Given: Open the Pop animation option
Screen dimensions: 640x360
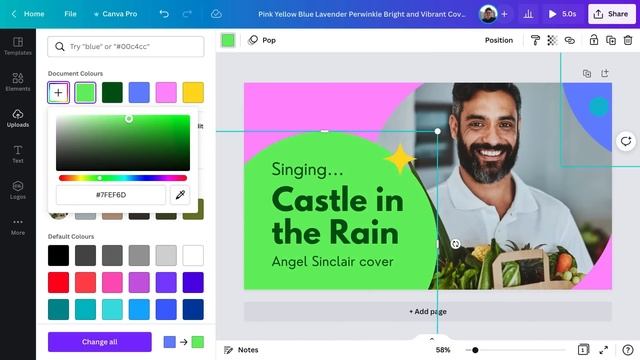Looking at the screenshot, I should 262,40.
